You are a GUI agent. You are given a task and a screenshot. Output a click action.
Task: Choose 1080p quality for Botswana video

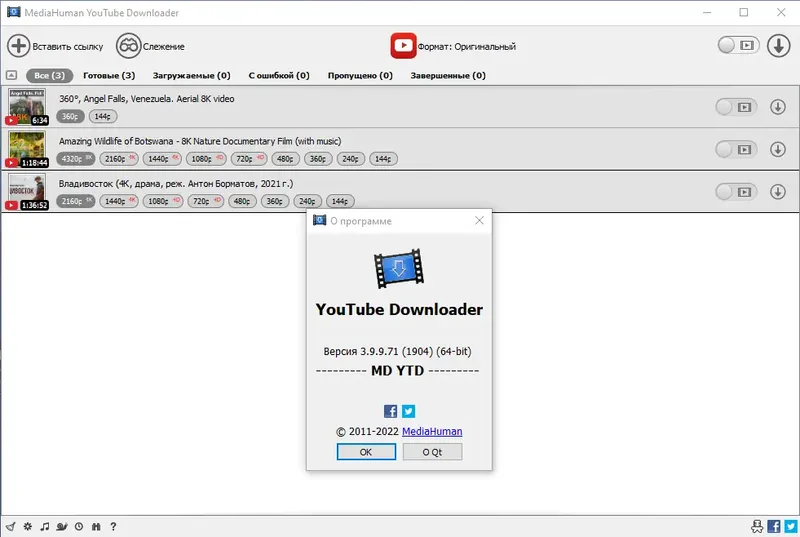point(206,159)
